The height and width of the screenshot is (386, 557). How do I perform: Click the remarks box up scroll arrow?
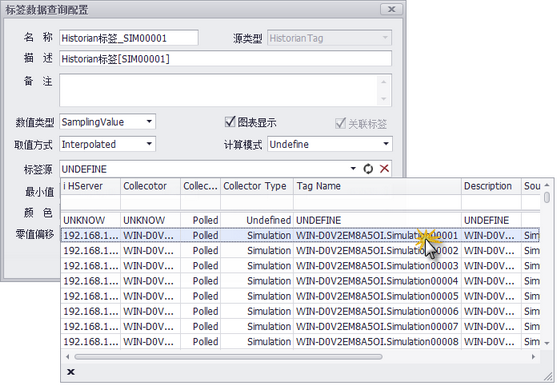[384, 82]
